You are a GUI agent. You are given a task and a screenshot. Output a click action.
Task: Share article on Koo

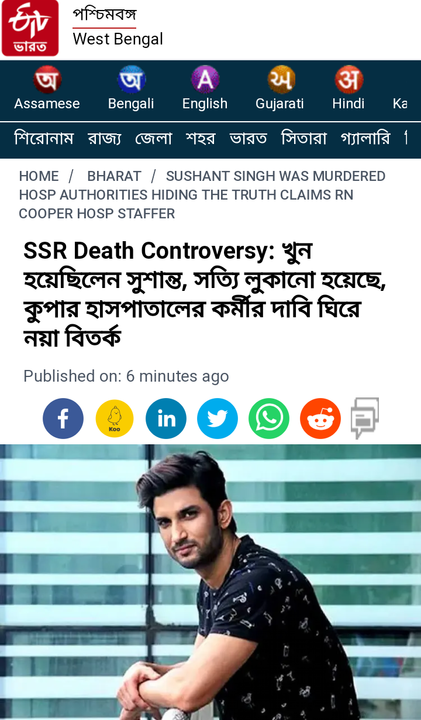(x=114, y=418)
